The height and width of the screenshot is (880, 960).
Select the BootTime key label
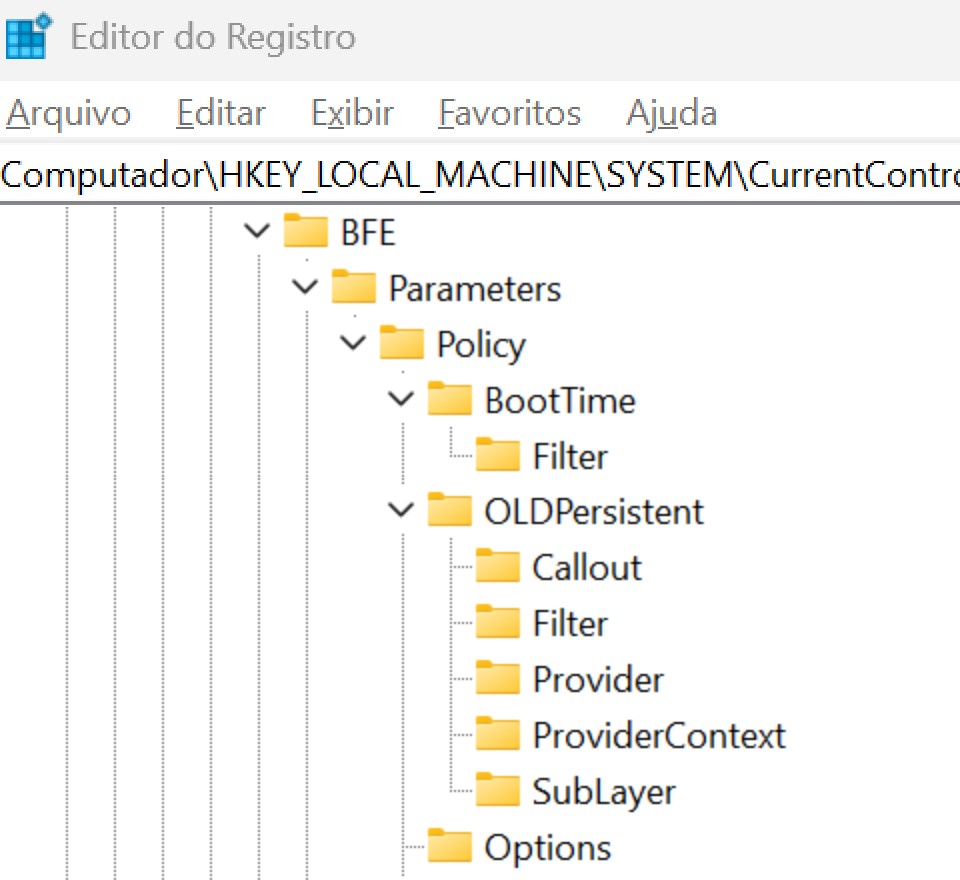560,401
